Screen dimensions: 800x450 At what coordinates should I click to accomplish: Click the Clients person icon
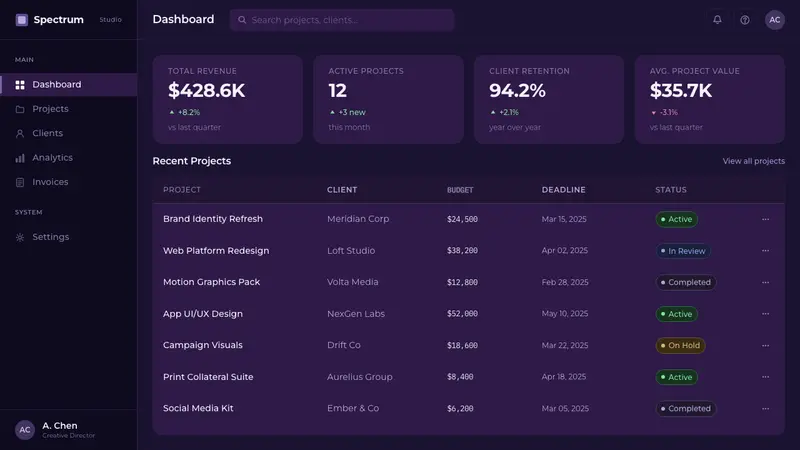point(20,134)
